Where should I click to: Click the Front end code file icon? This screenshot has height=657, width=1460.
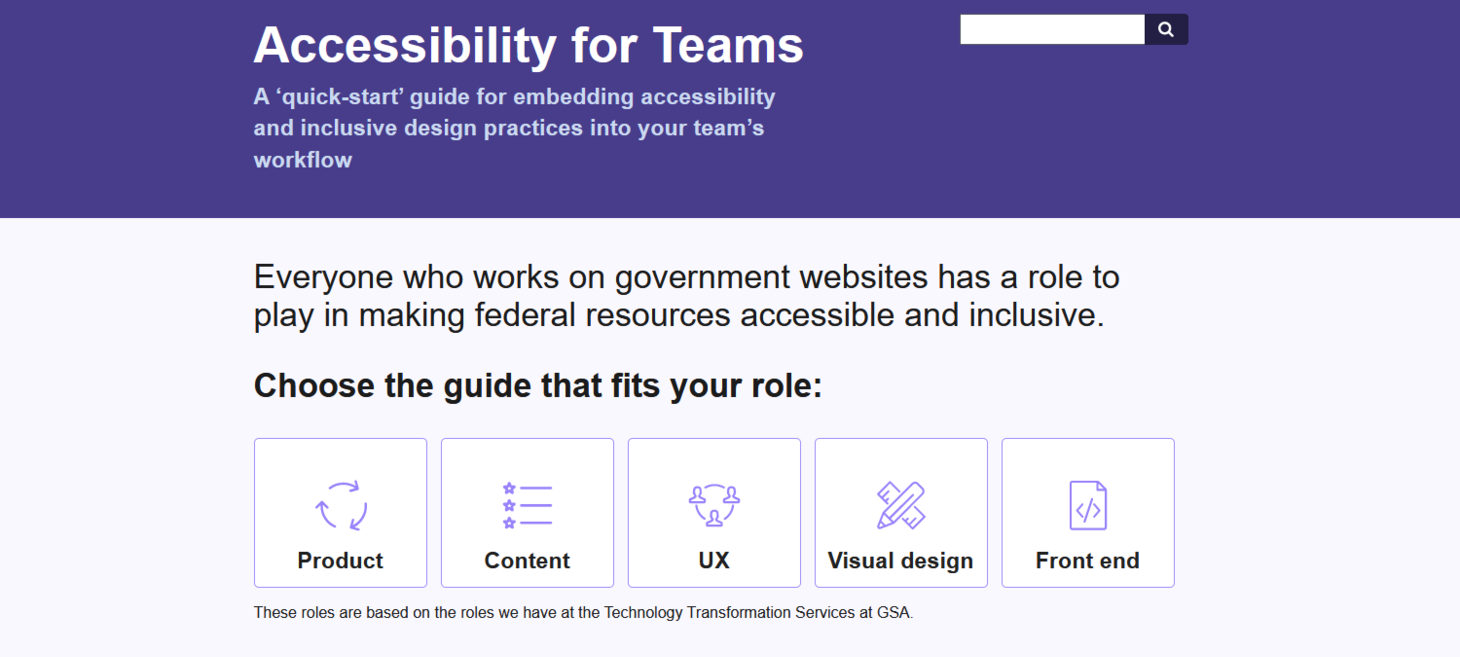click(1088, 505)
